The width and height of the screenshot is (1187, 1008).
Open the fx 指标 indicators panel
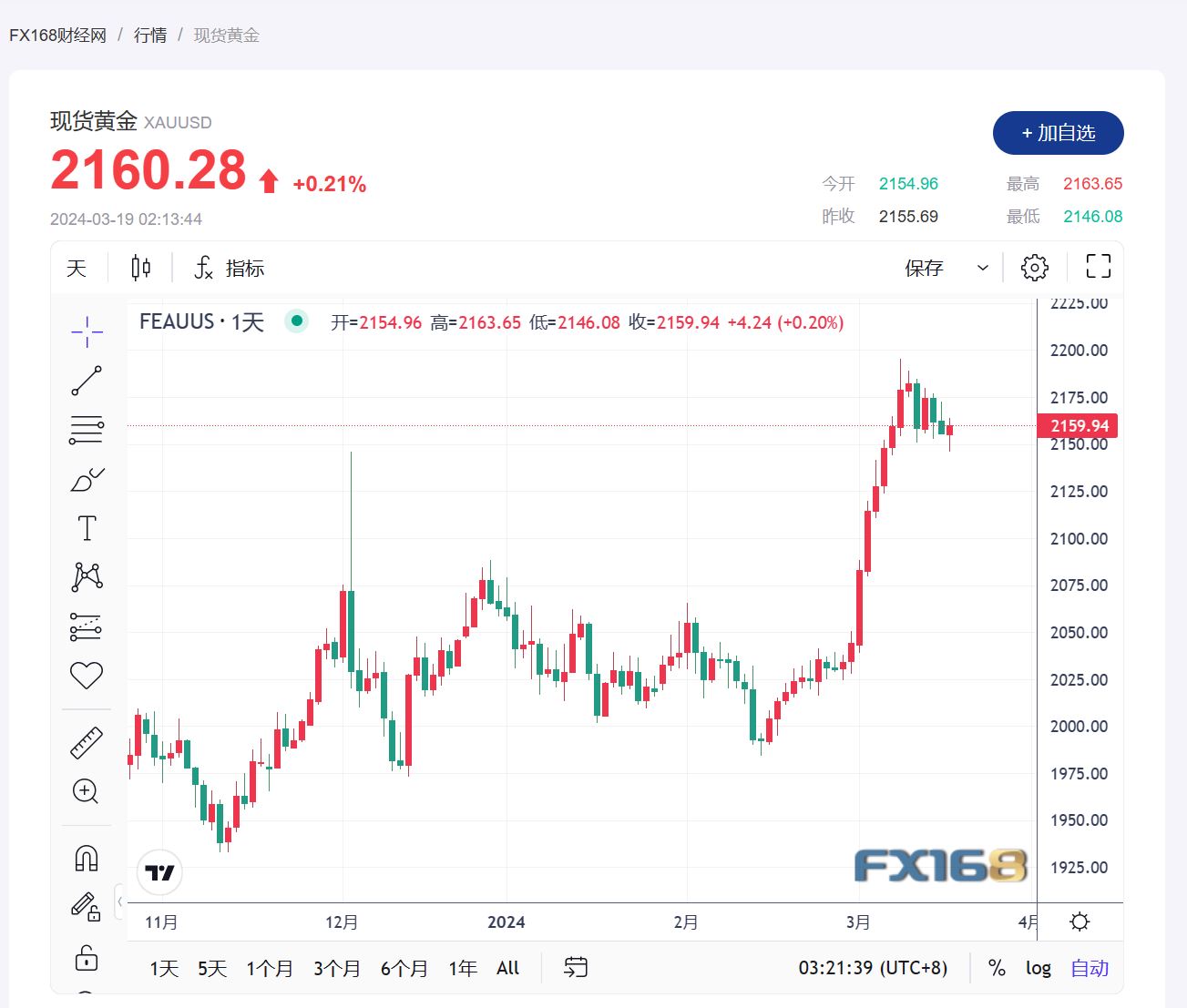click(x=227, y=267)
